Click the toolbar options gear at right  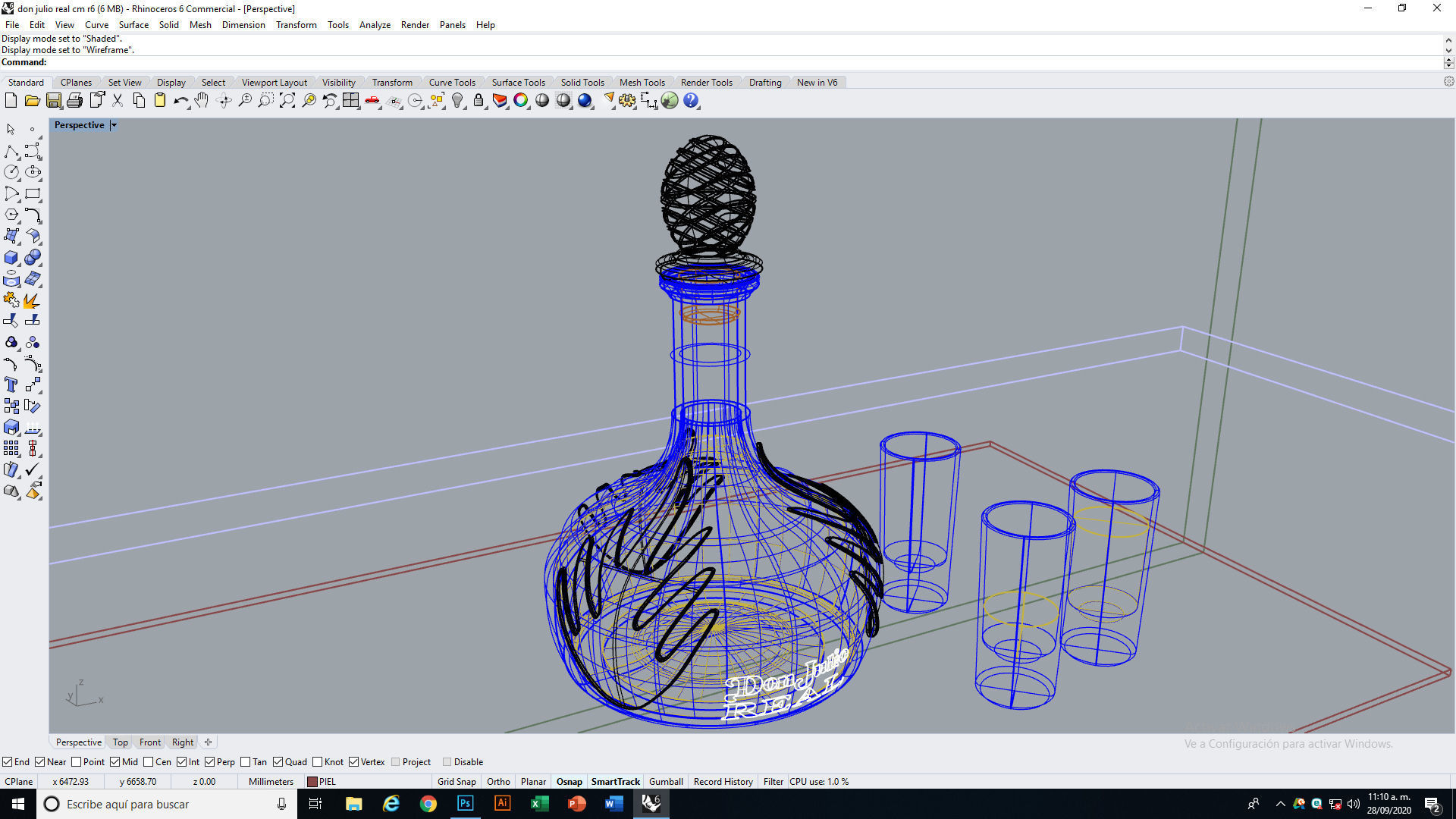pos(1448,82)
